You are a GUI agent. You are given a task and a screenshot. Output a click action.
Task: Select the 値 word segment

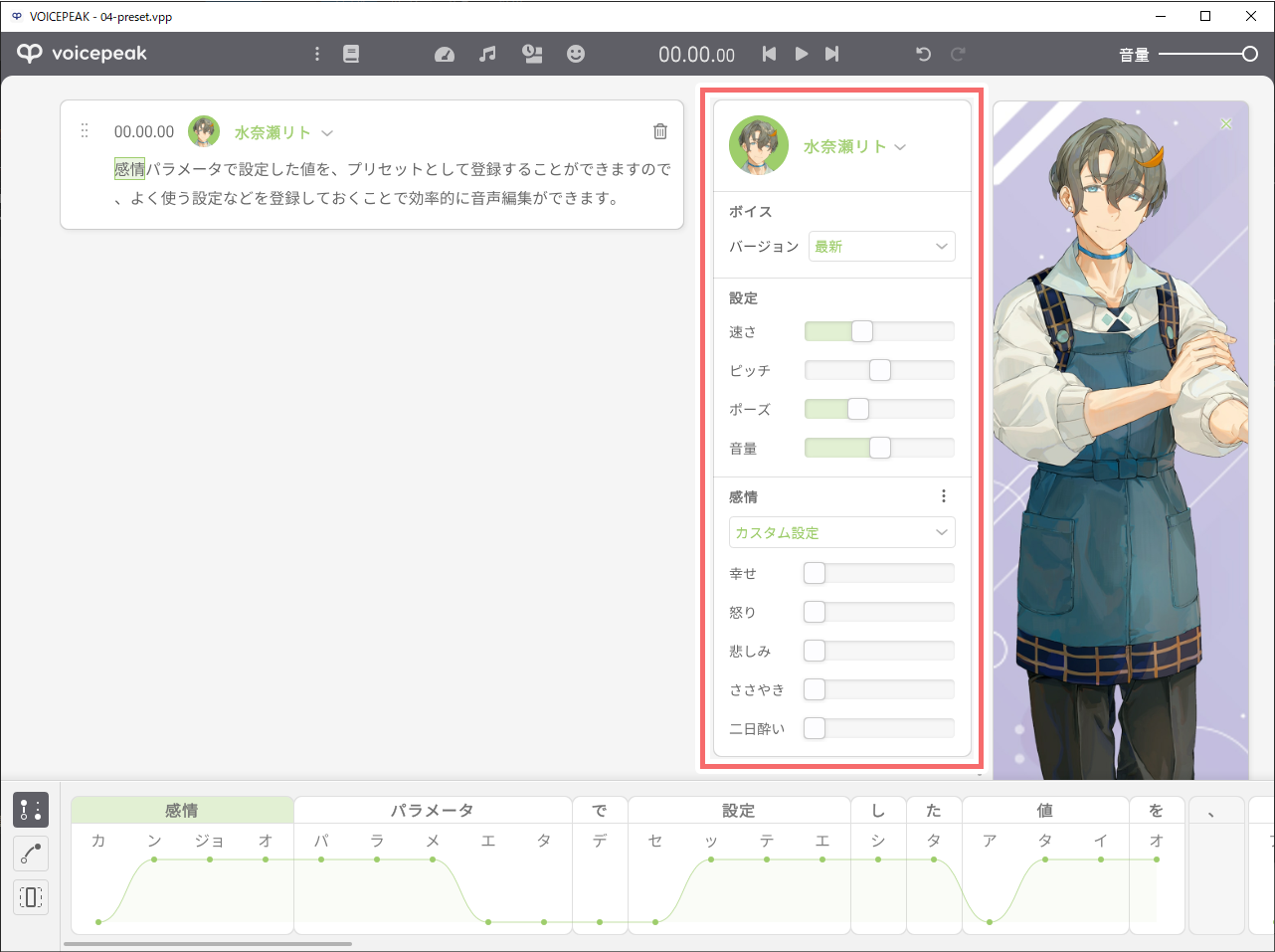coord(1045,810)
